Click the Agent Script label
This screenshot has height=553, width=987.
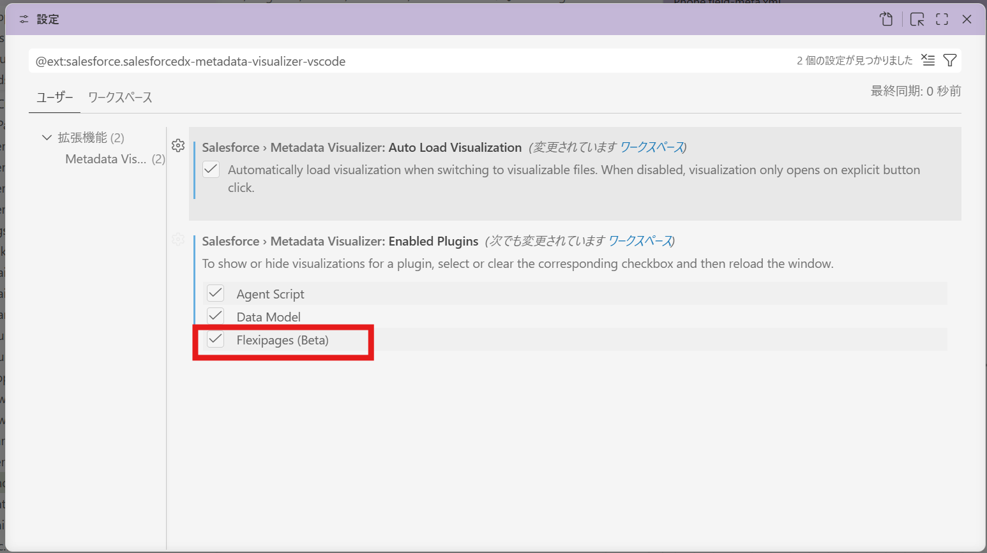[x=270, y=294]
